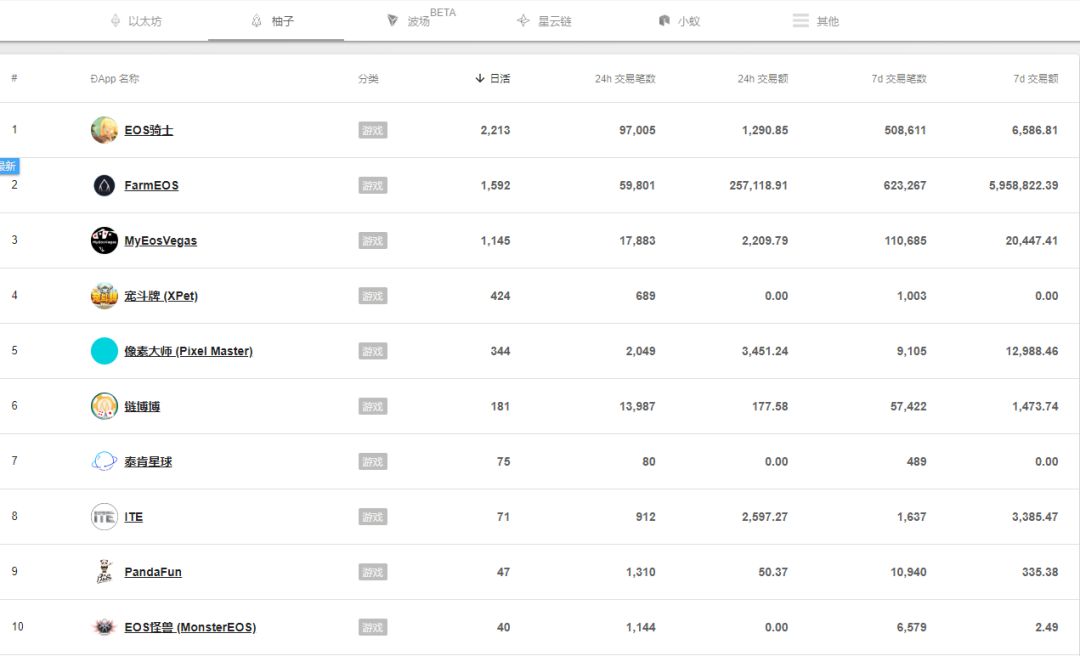
Task: Sort by the 7d 交易额 header
Action: tap(1035, 79)
